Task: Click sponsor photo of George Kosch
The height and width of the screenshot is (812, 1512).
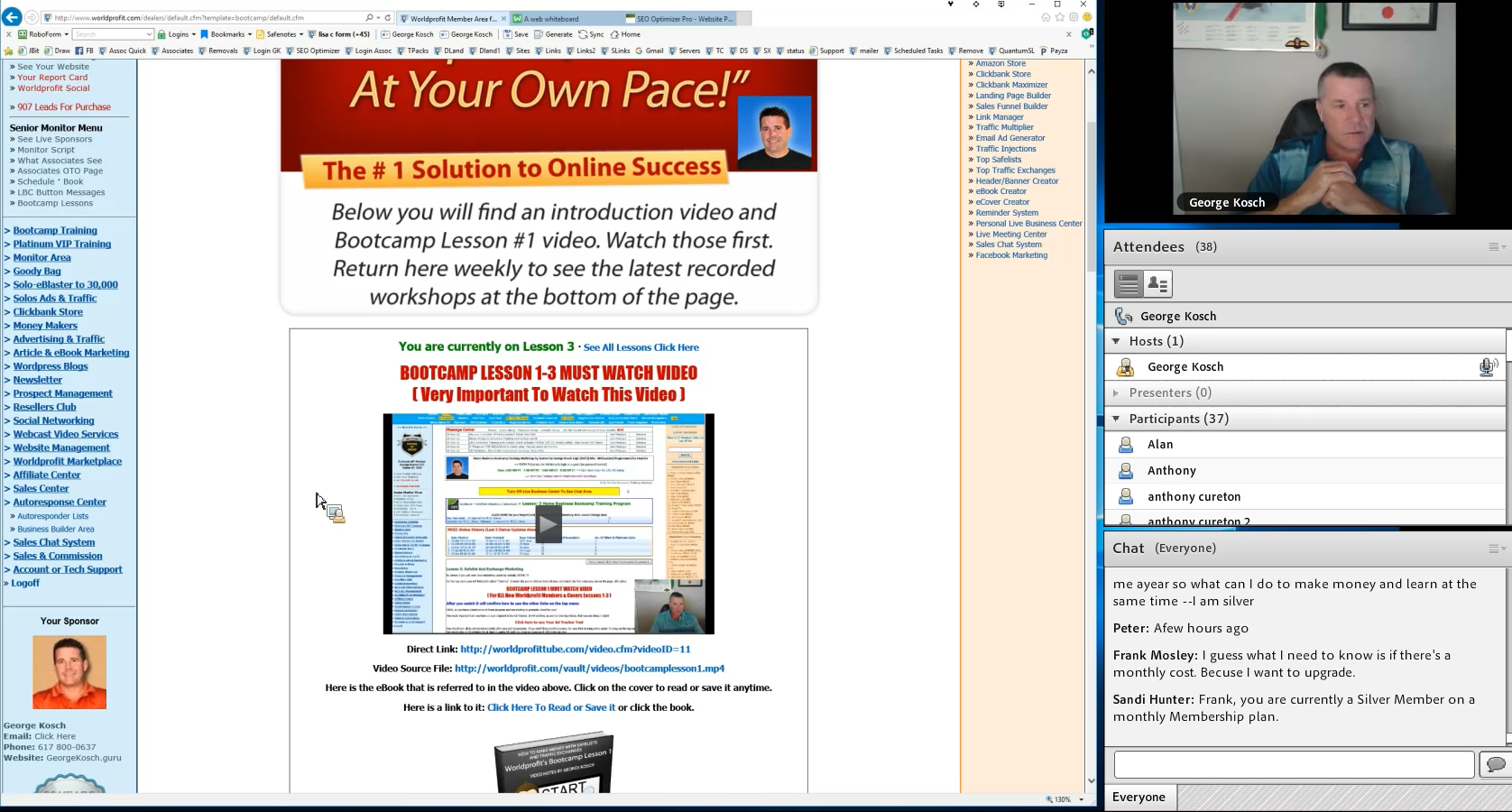Action: [69, 672]
